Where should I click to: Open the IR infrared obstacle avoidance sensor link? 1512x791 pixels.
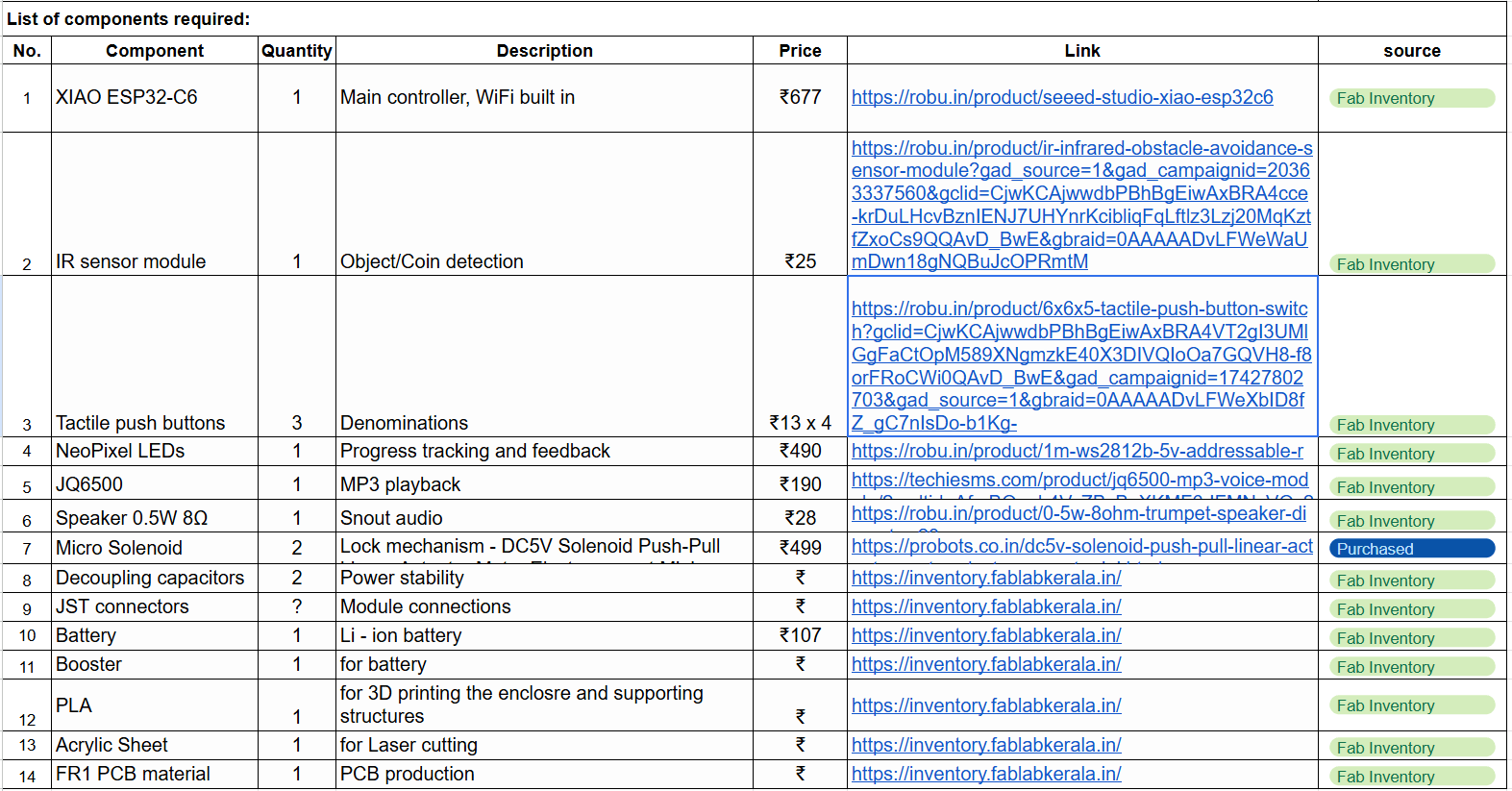point(1081,205)
